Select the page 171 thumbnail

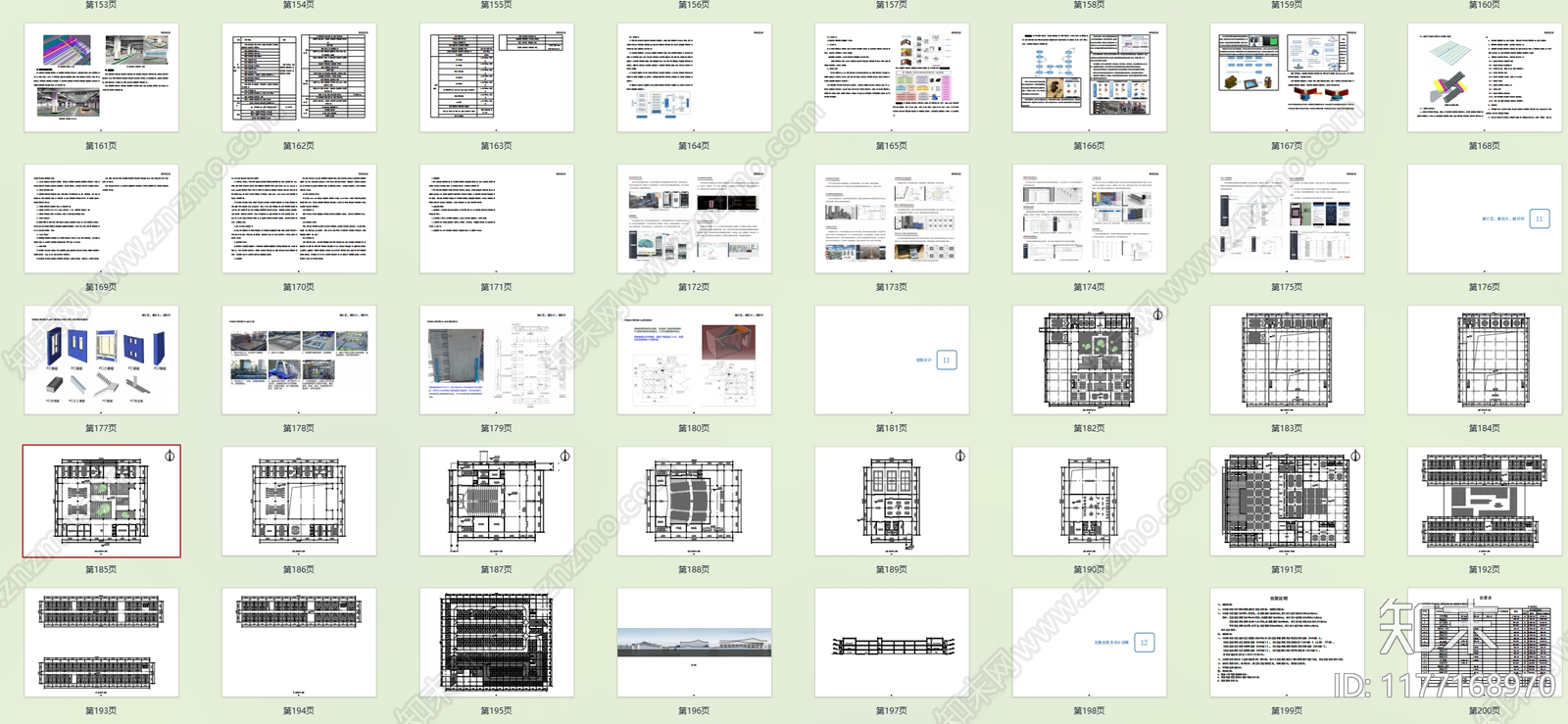(x=497, y=218)
